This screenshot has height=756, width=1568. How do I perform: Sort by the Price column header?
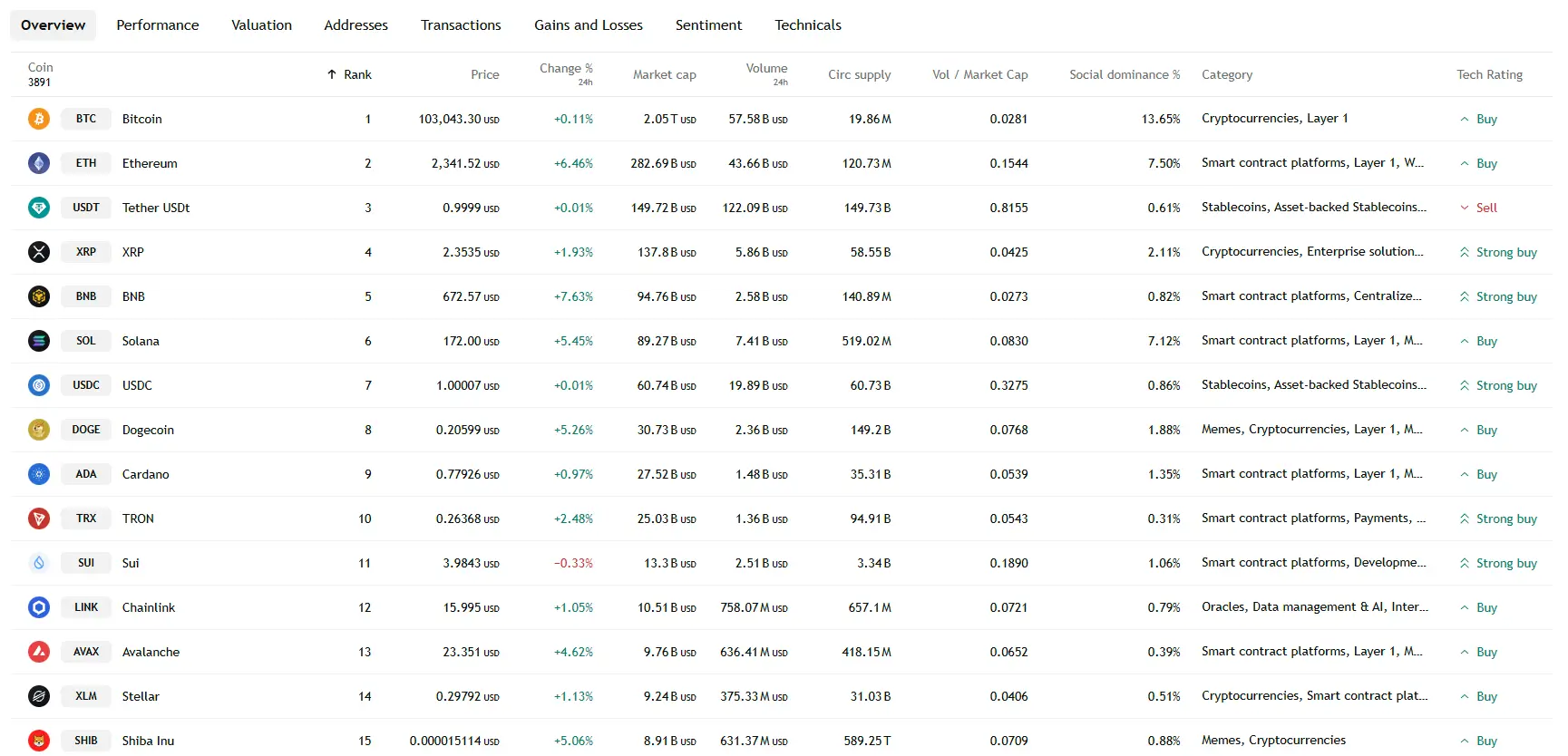point(485,74)
